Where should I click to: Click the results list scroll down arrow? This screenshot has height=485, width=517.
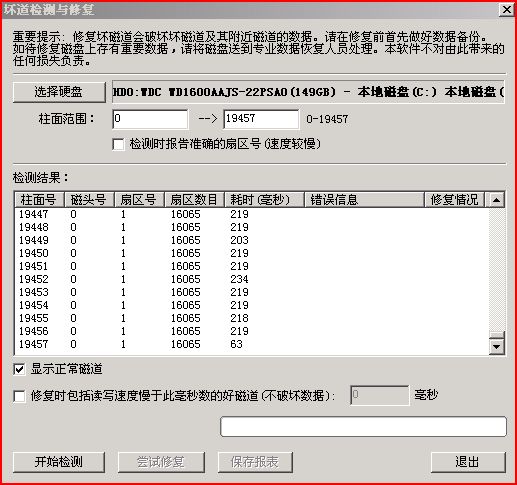[496, 347]
